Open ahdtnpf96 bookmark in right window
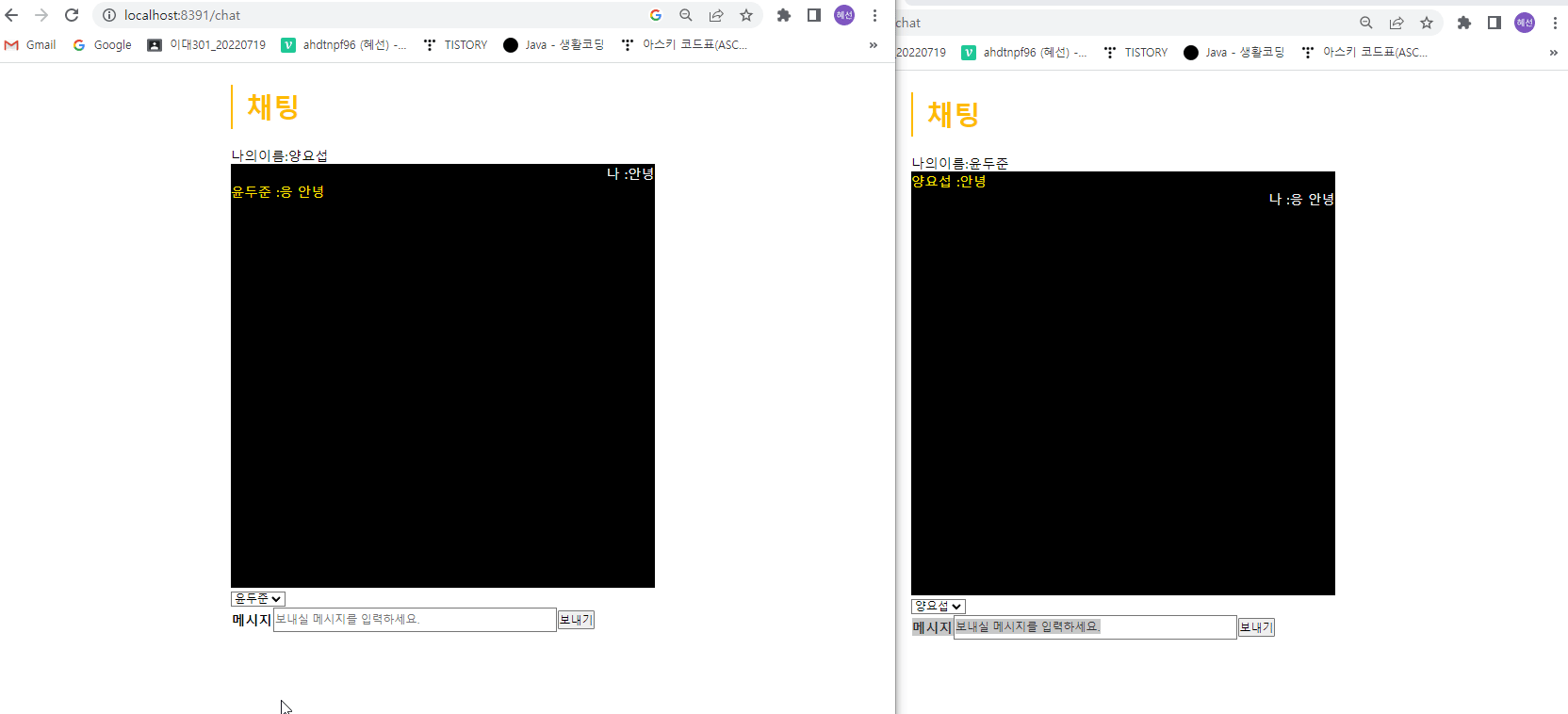The image size is (1568, 714). 1024,53
